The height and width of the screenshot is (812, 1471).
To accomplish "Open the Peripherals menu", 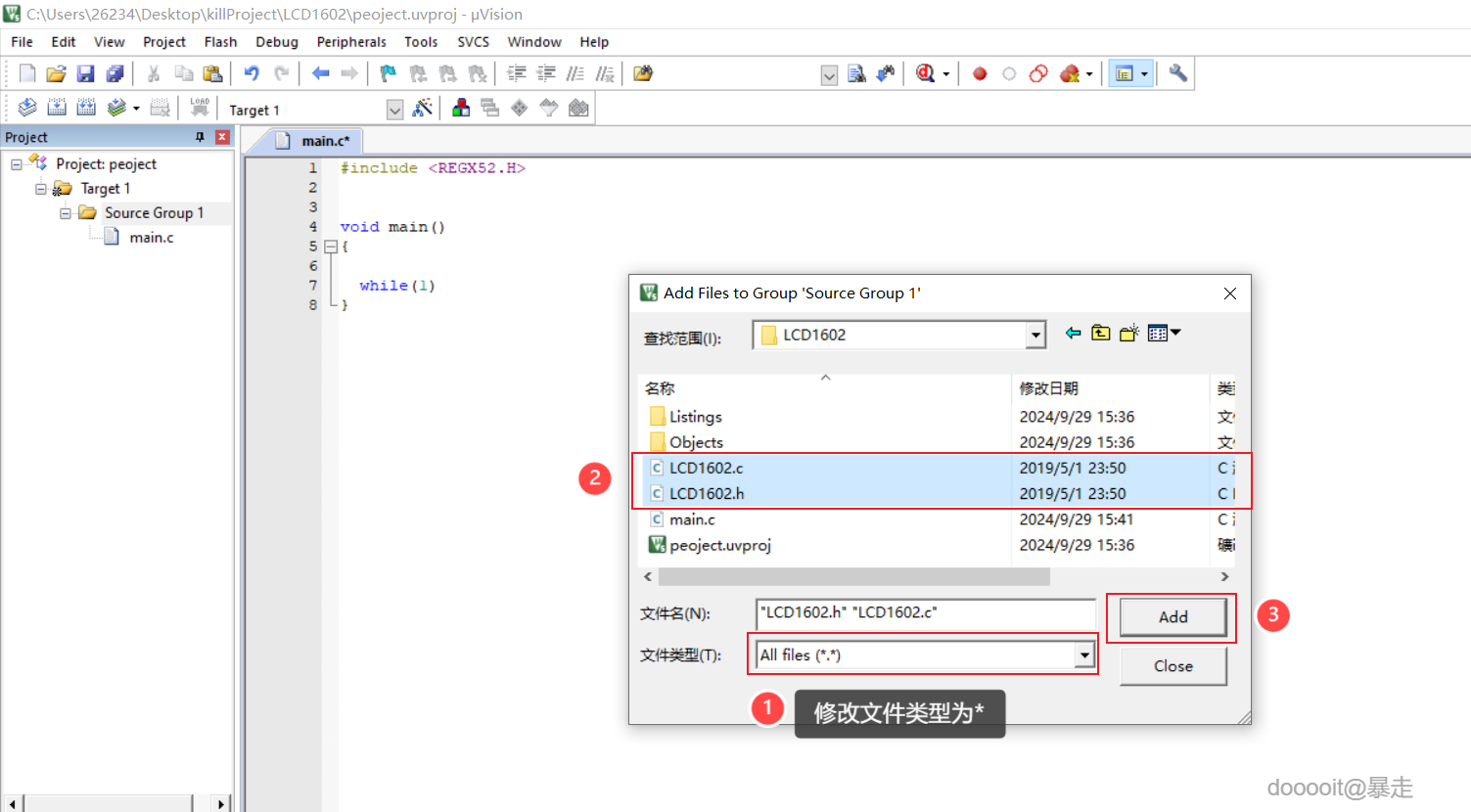I will click(351, 42).
